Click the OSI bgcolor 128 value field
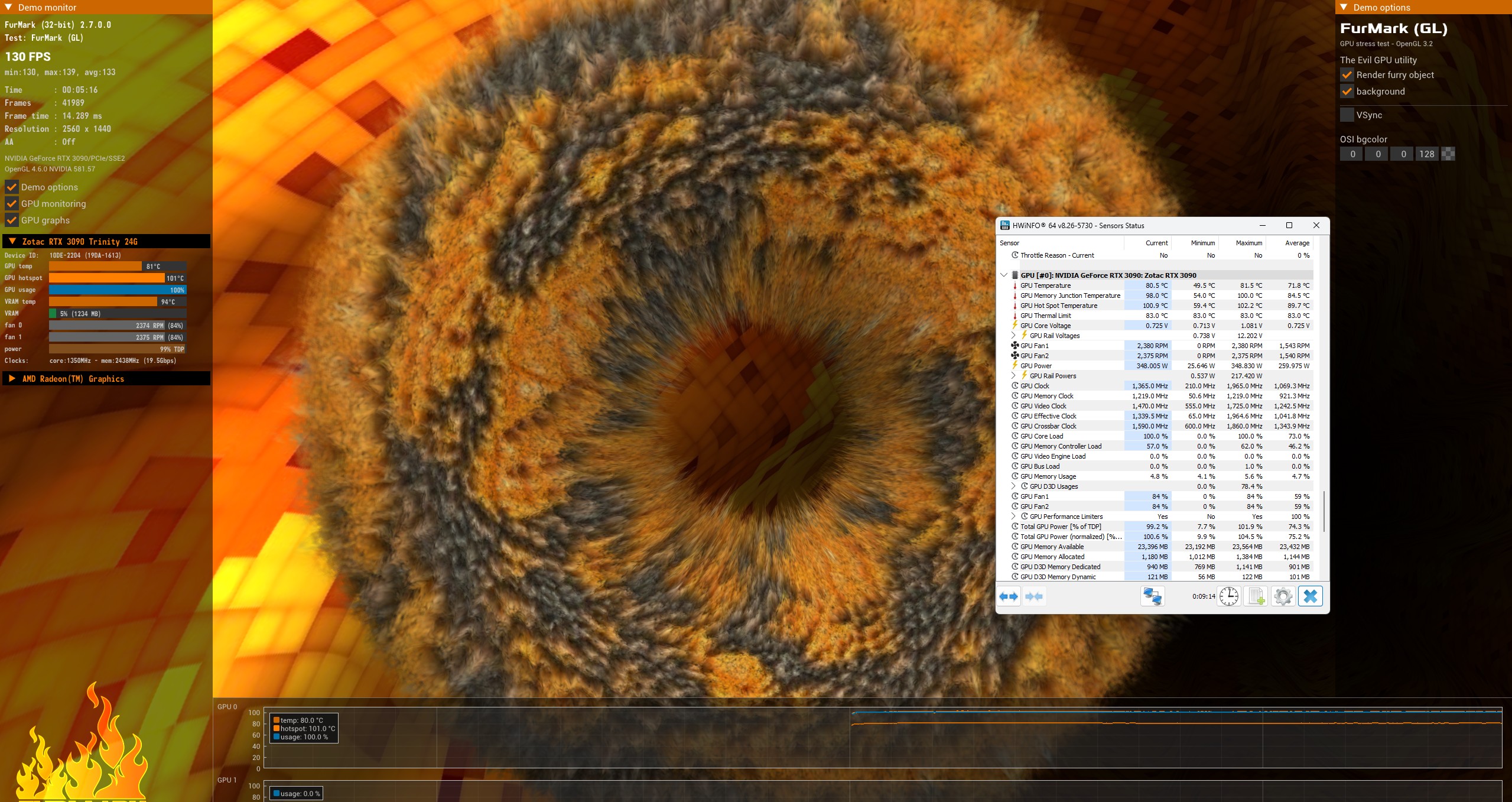The image size is (1512, 802). (1426, 154)
